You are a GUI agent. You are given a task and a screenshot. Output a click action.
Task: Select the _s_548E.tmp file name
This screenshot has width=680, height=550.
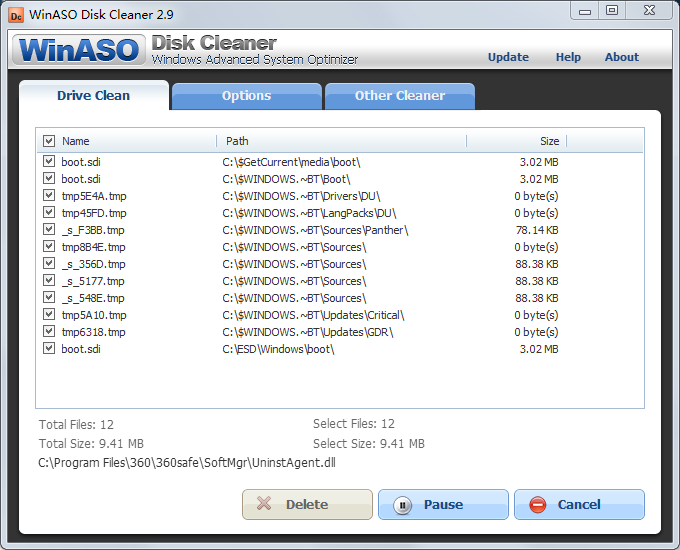point(93,298)
